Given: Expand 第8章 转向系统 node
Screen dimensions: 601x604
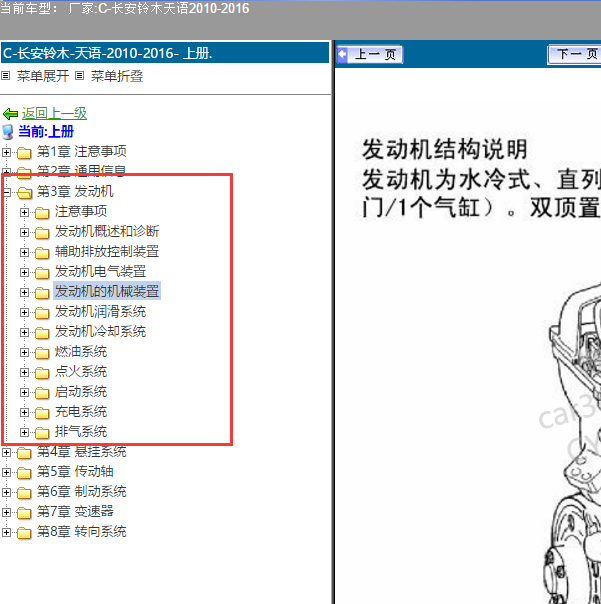Looking at the screenshot, I should [x=6, y=532].
